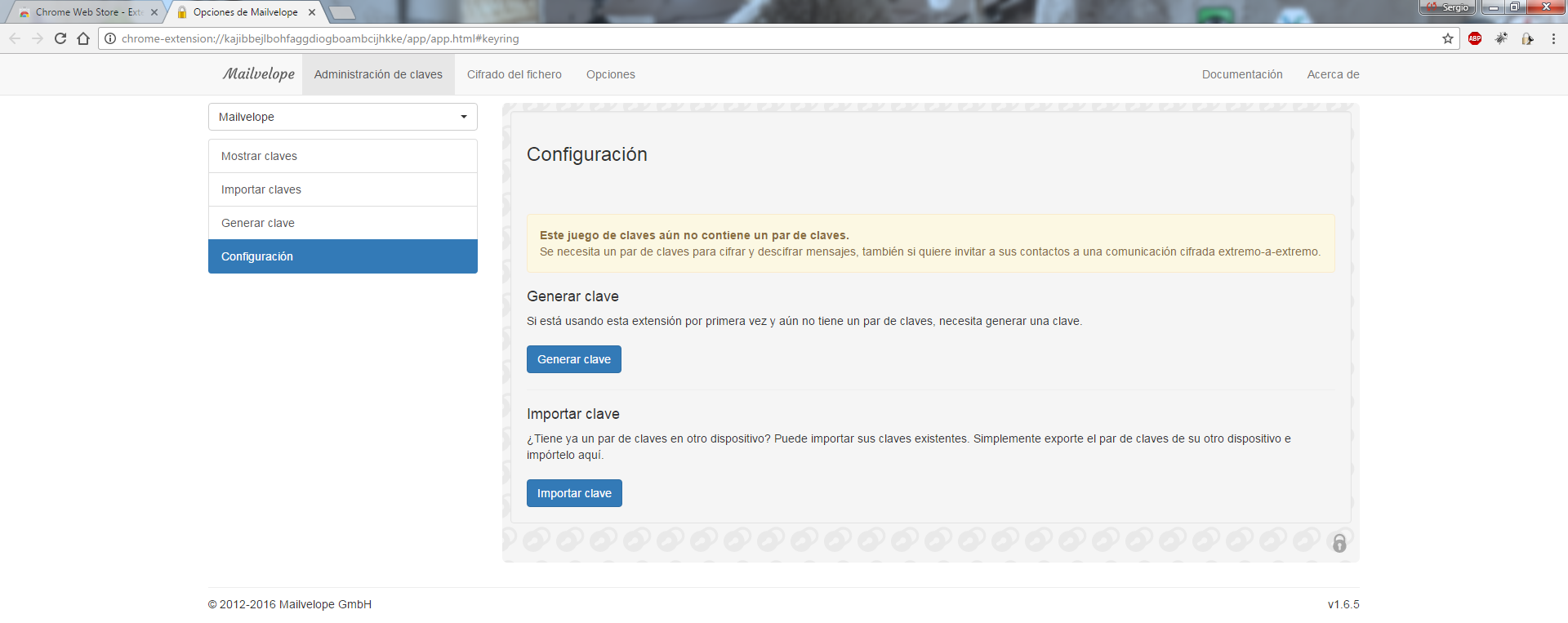
Task: Open the Chrome three-dot menu
Action: tap(1553, 38)
